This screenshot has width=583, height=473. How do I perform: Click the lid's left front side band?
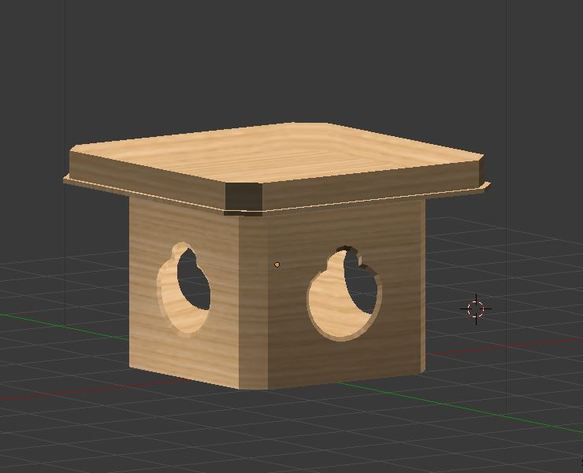pos(147,177)
